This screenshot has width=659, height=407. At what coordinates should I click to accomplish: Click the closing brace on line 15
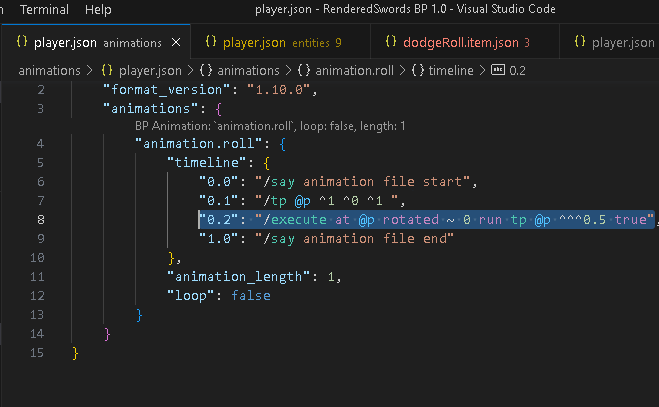pos(75,353)
